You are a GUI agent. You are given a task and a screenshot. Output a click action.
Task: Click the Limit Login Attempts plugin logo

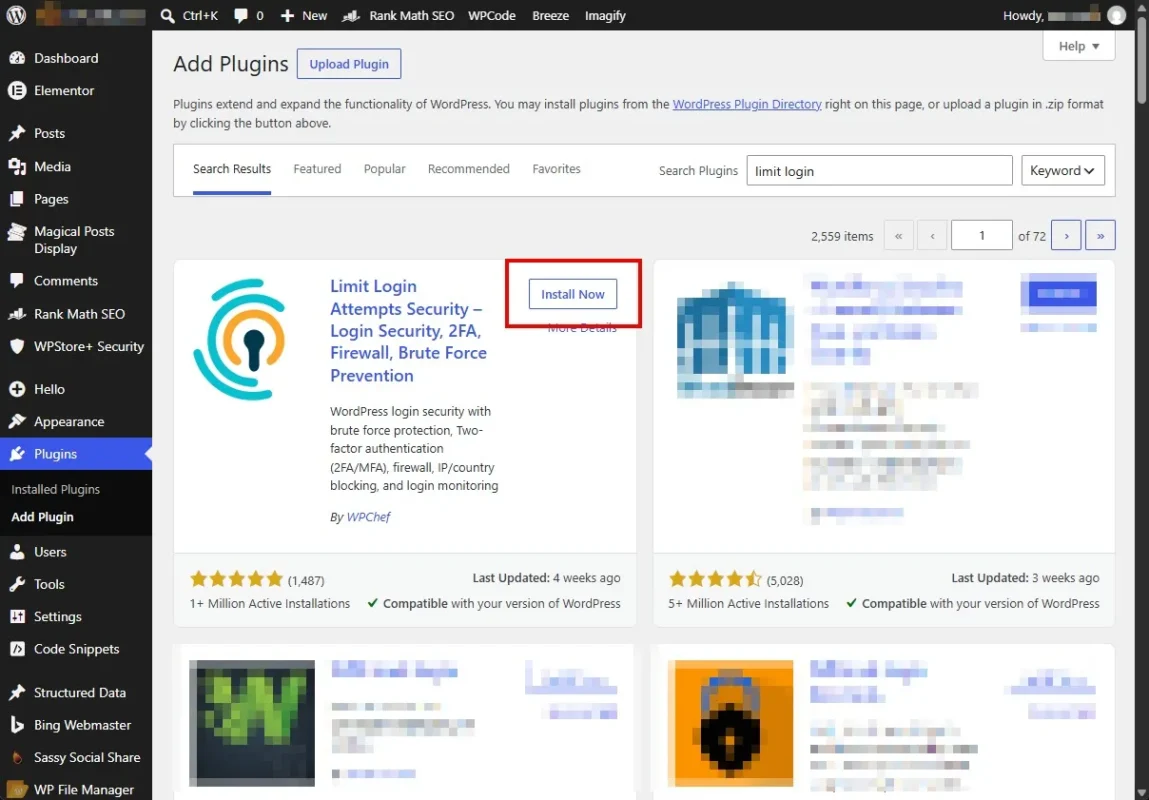[x=240, y=339]
